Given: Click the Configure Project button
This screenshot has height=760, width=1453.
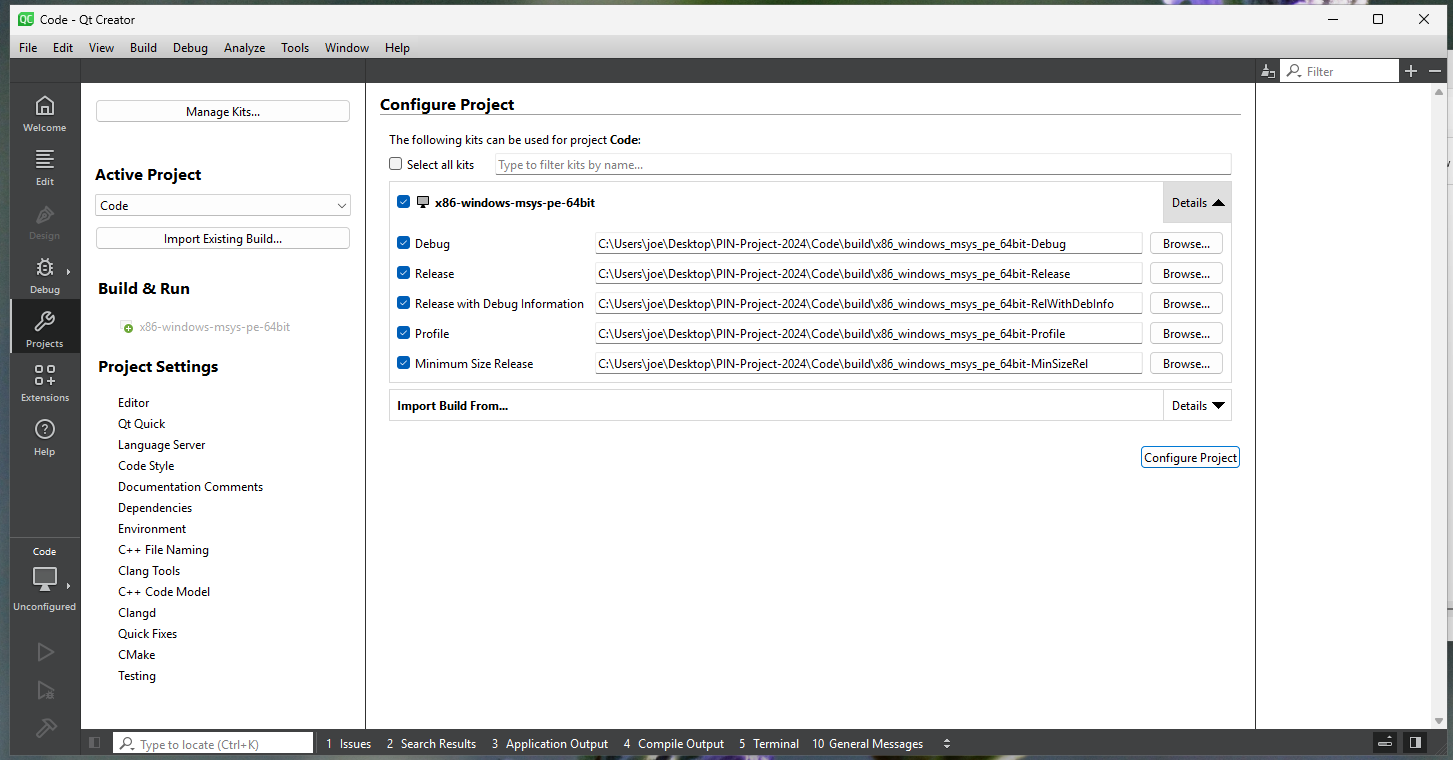Looking at the screenshot, I should point(1190,457).
